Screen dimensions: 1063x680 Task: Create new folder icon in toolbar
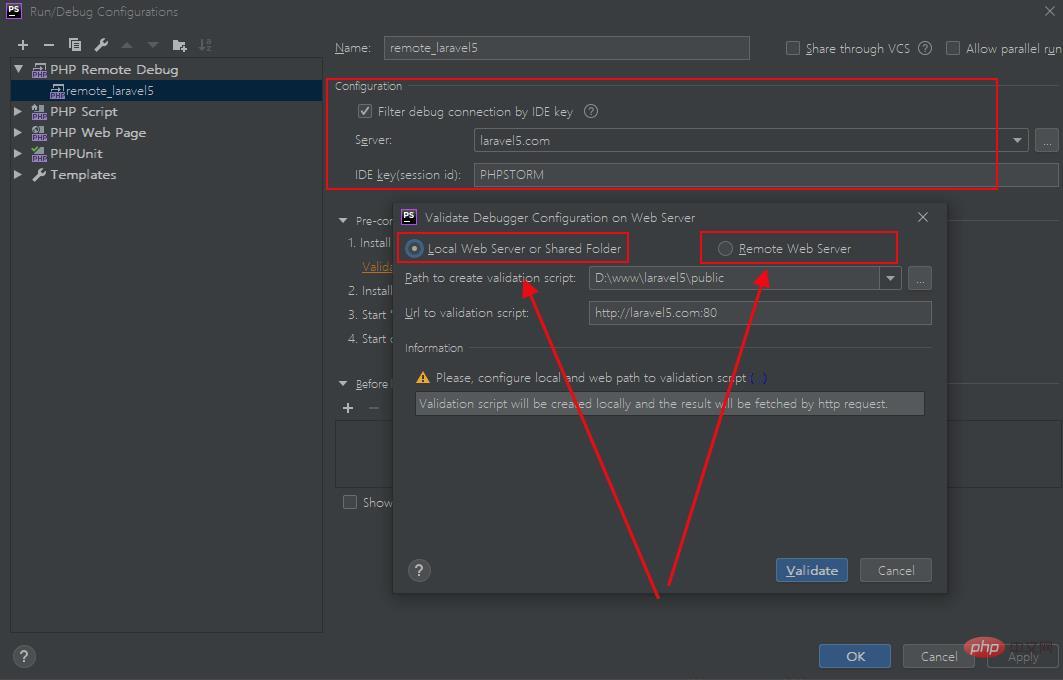coord(179,45)
